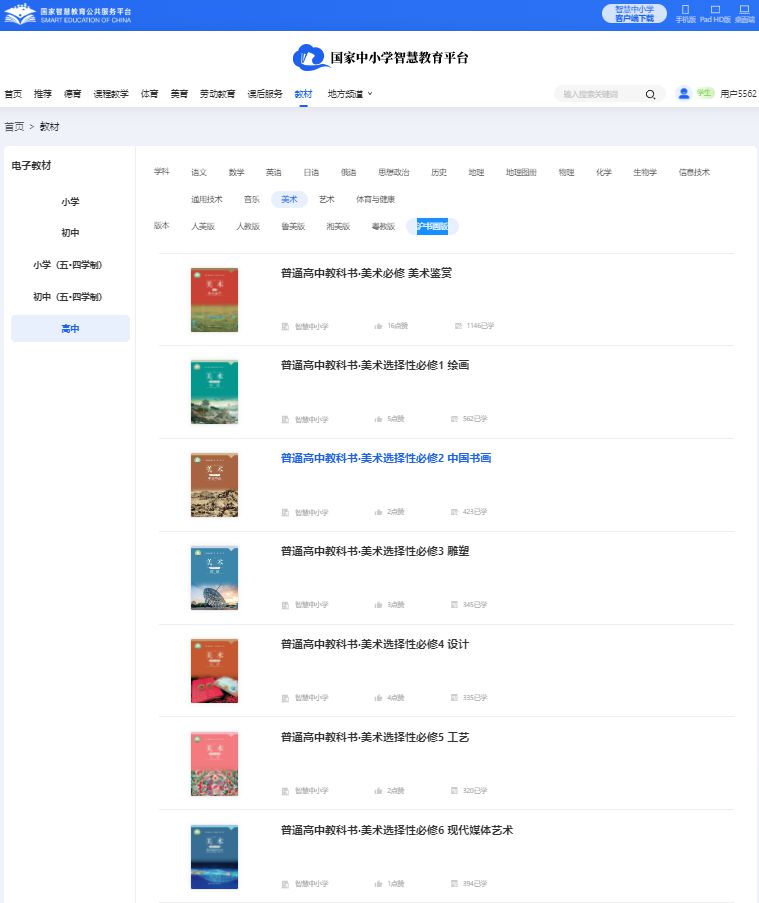Click the platform cloud logo
The height and width of the screenshot is (903, 759).
pos(309,58)
